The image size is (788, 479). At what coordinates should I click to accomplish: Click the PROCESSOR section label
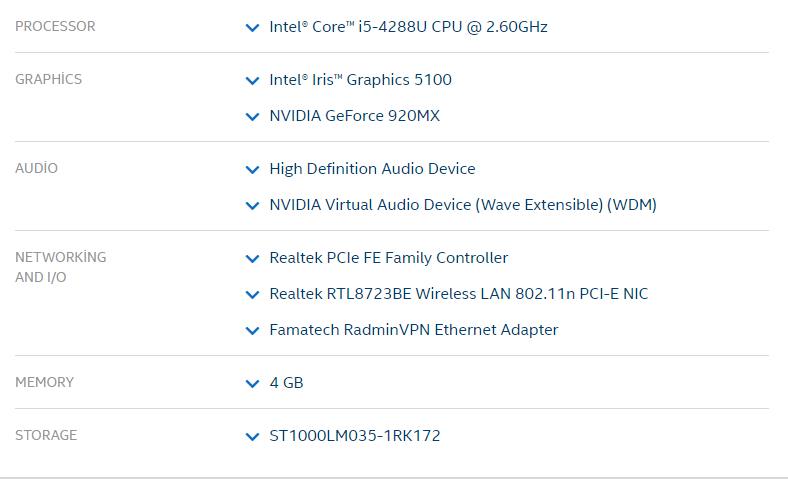tap(55, 27)
